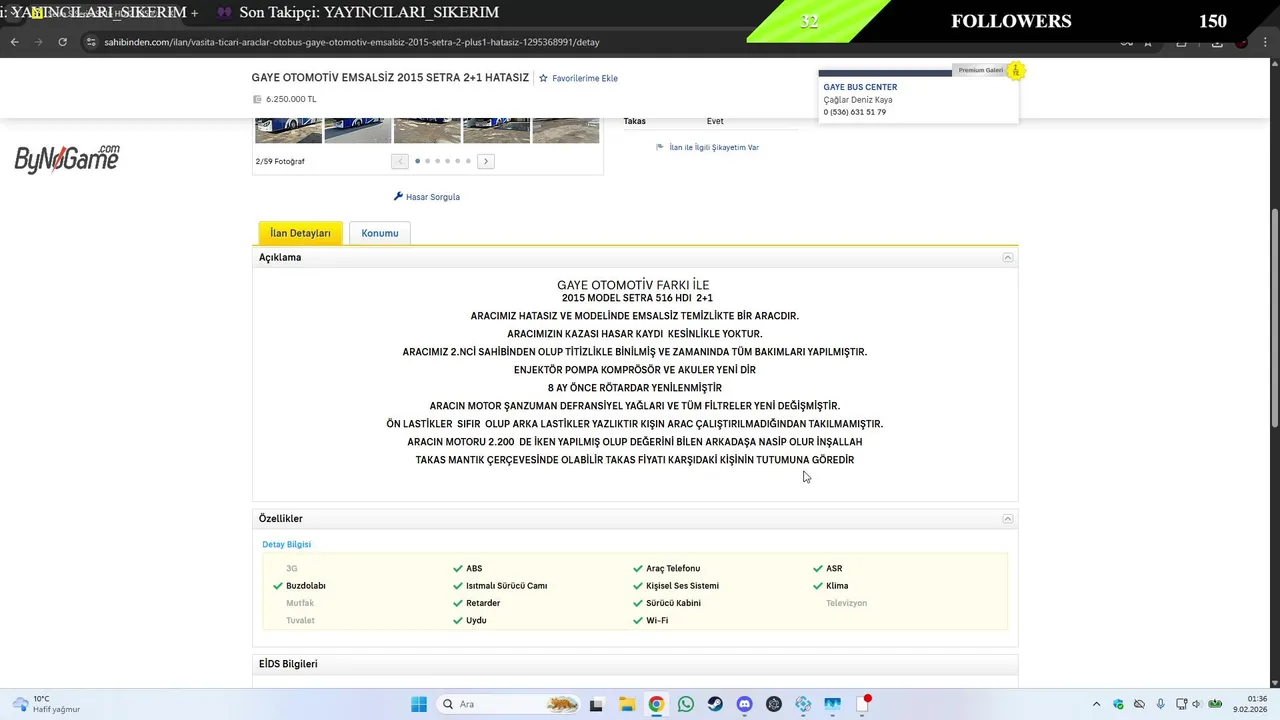Open weather widget showing Hafif yağmur

point(45,704)
